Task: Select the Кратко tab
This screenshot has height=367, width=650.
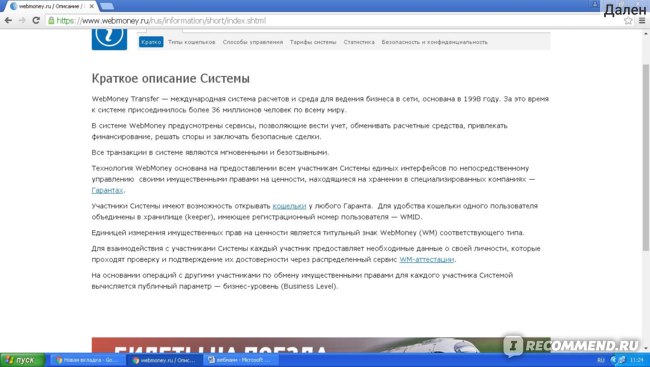Action: [151, 42]
